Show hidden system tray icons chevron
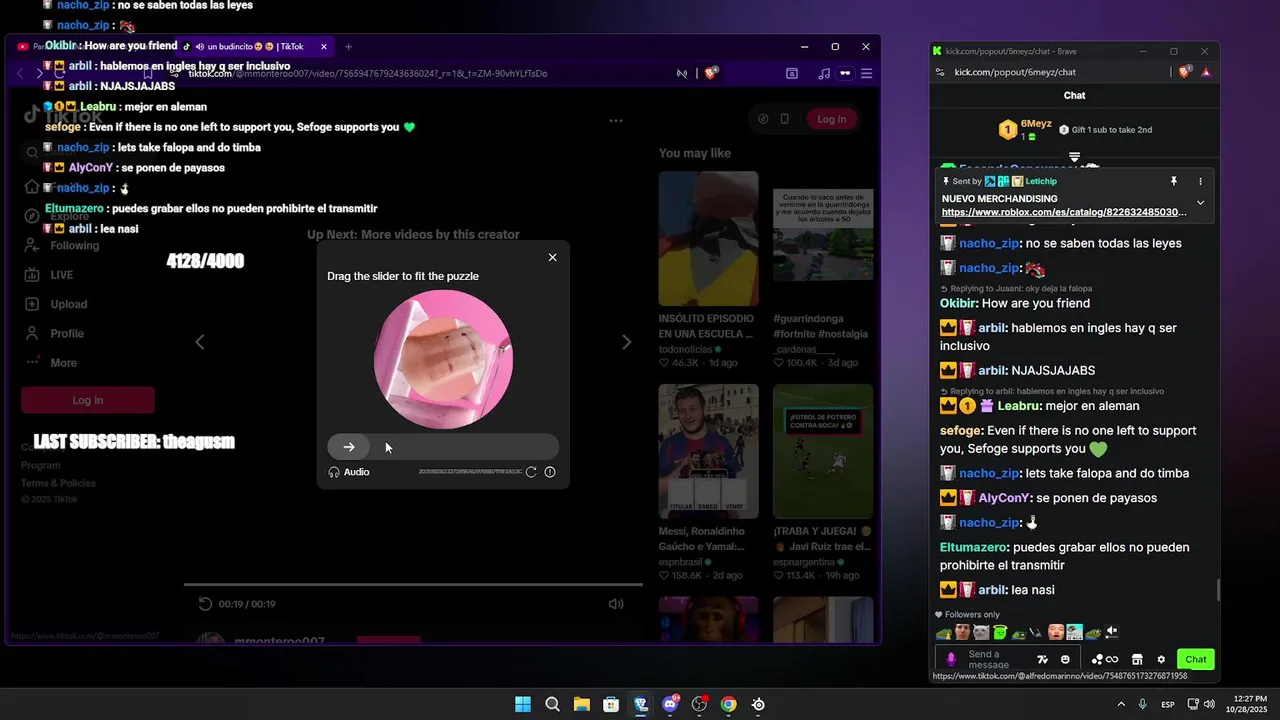Screen dimensions: 1280x720 coord(1120,704)
